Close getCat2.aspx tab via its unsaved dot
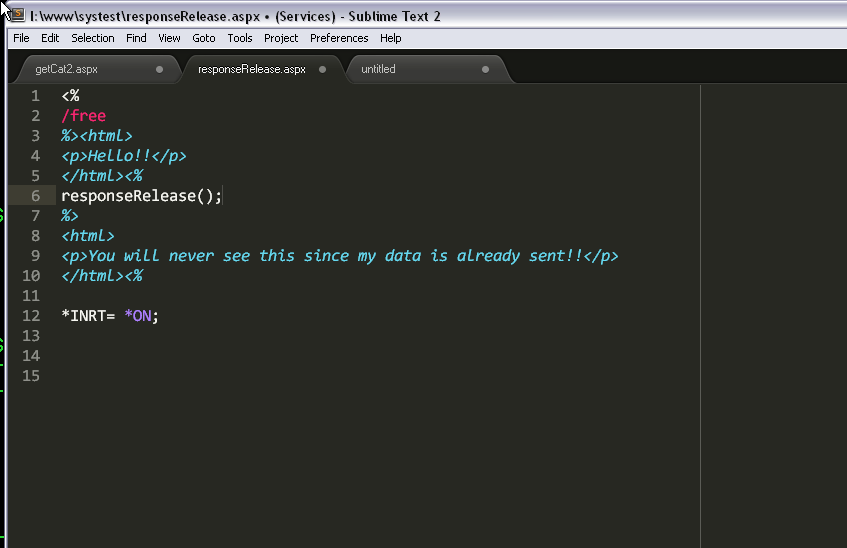This screenshot has width=847, height=548. point(159,69)
